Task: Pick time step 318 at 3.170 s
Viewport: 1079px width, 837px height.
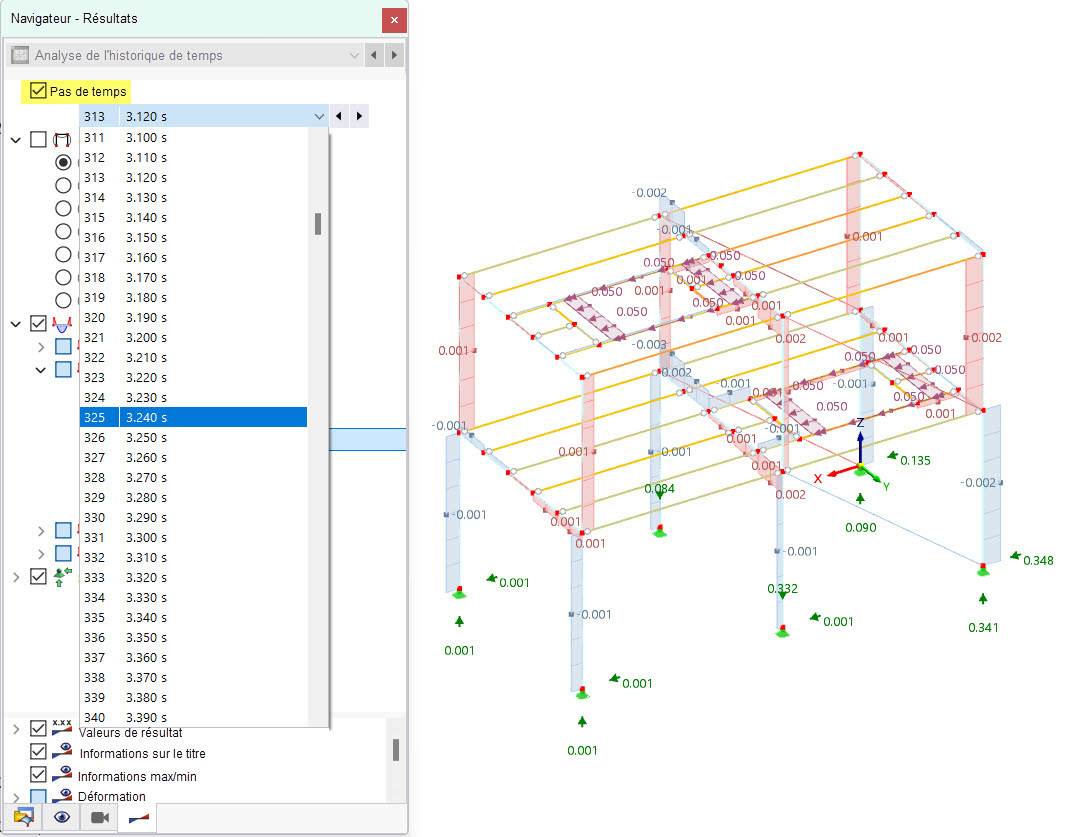Action: [x=193, y=277]
